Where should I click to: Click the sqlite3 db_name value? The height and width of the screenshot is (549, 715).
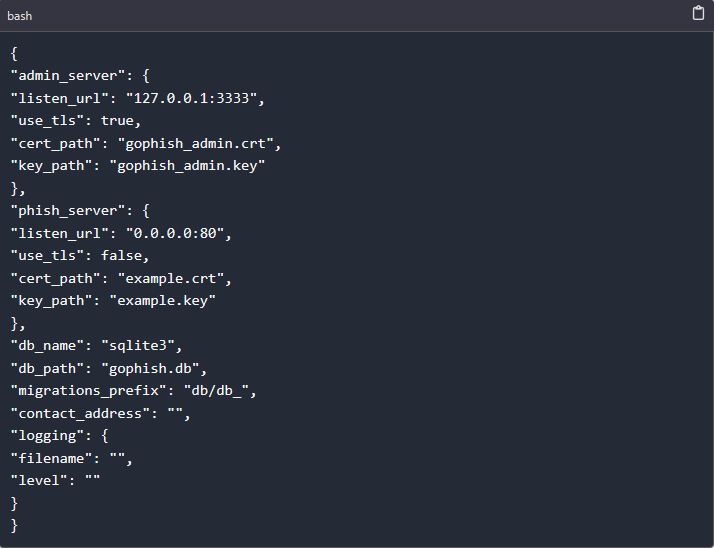pyautogui.click(x=138, y=346)
